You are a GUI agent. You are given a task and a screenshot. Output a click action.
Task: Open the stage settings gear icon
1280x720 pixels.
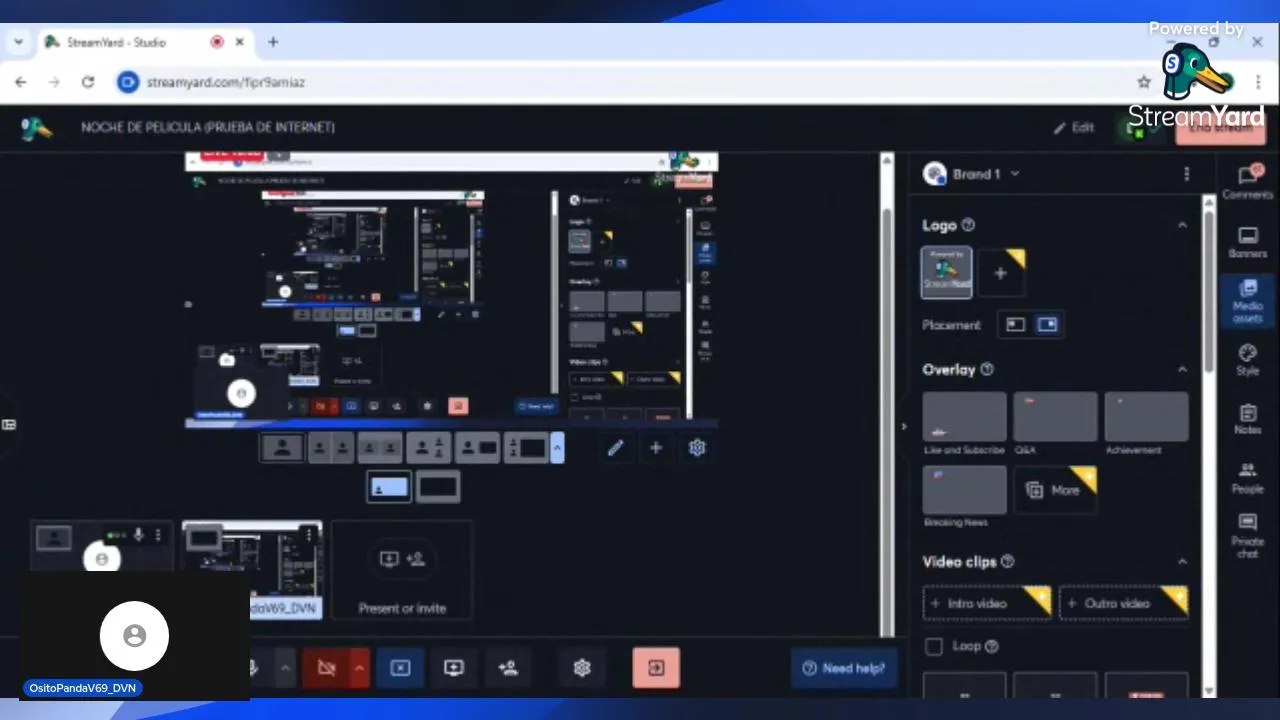[x=697, y=448]
